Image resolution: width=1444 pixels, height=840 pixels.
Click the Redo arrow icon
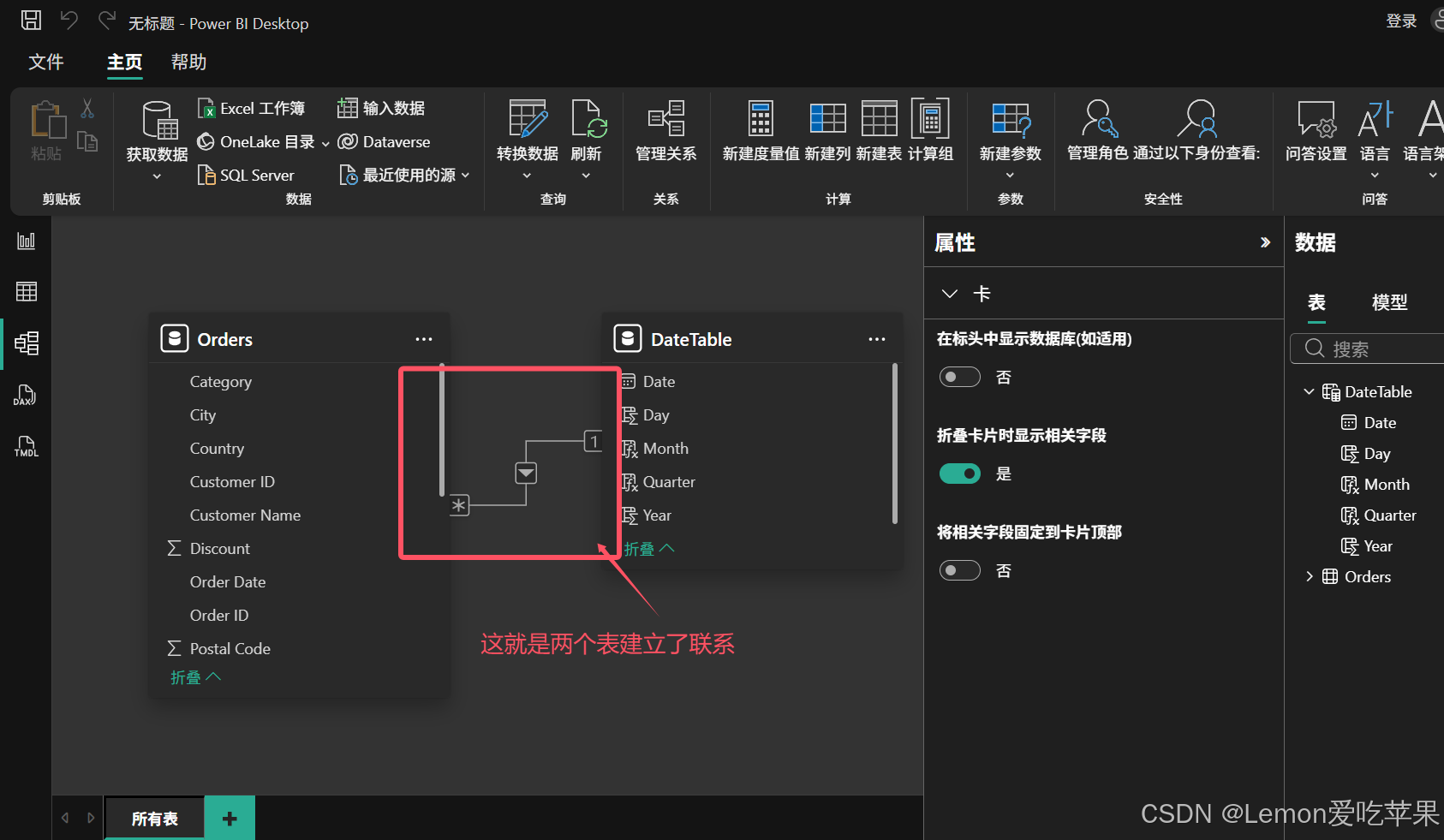106,20
